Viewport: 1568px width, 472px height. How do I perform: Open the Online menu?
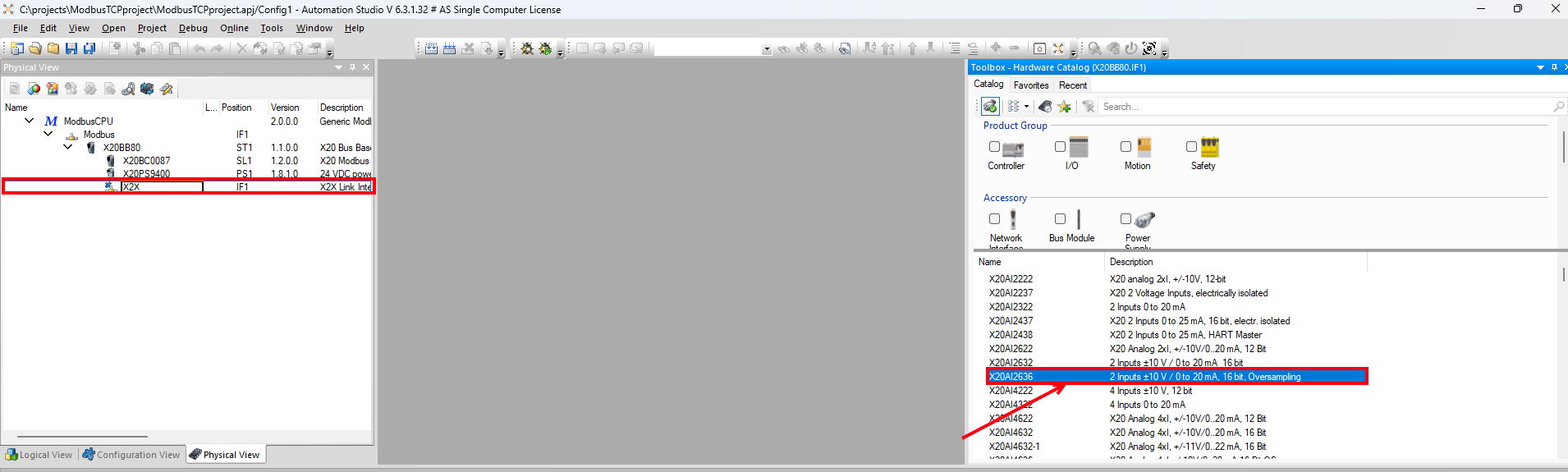tap(234, 28)
